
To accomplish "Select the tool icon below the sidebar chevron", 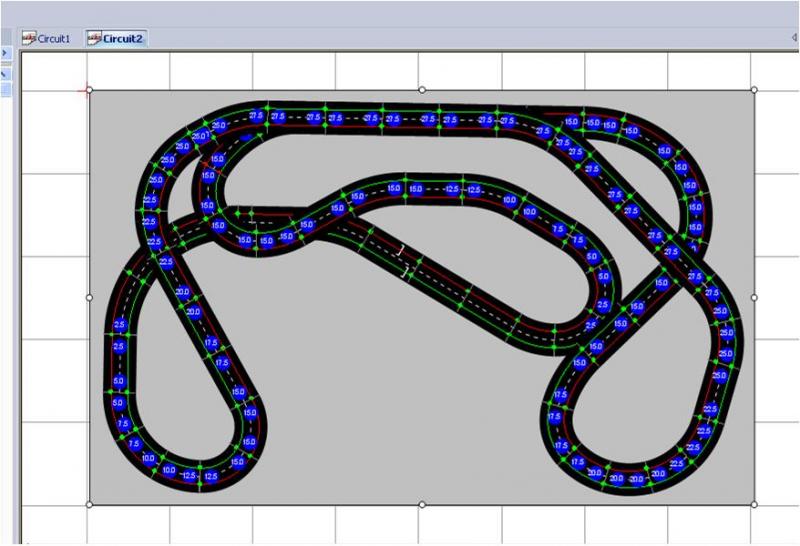I will tap(5, 73).
